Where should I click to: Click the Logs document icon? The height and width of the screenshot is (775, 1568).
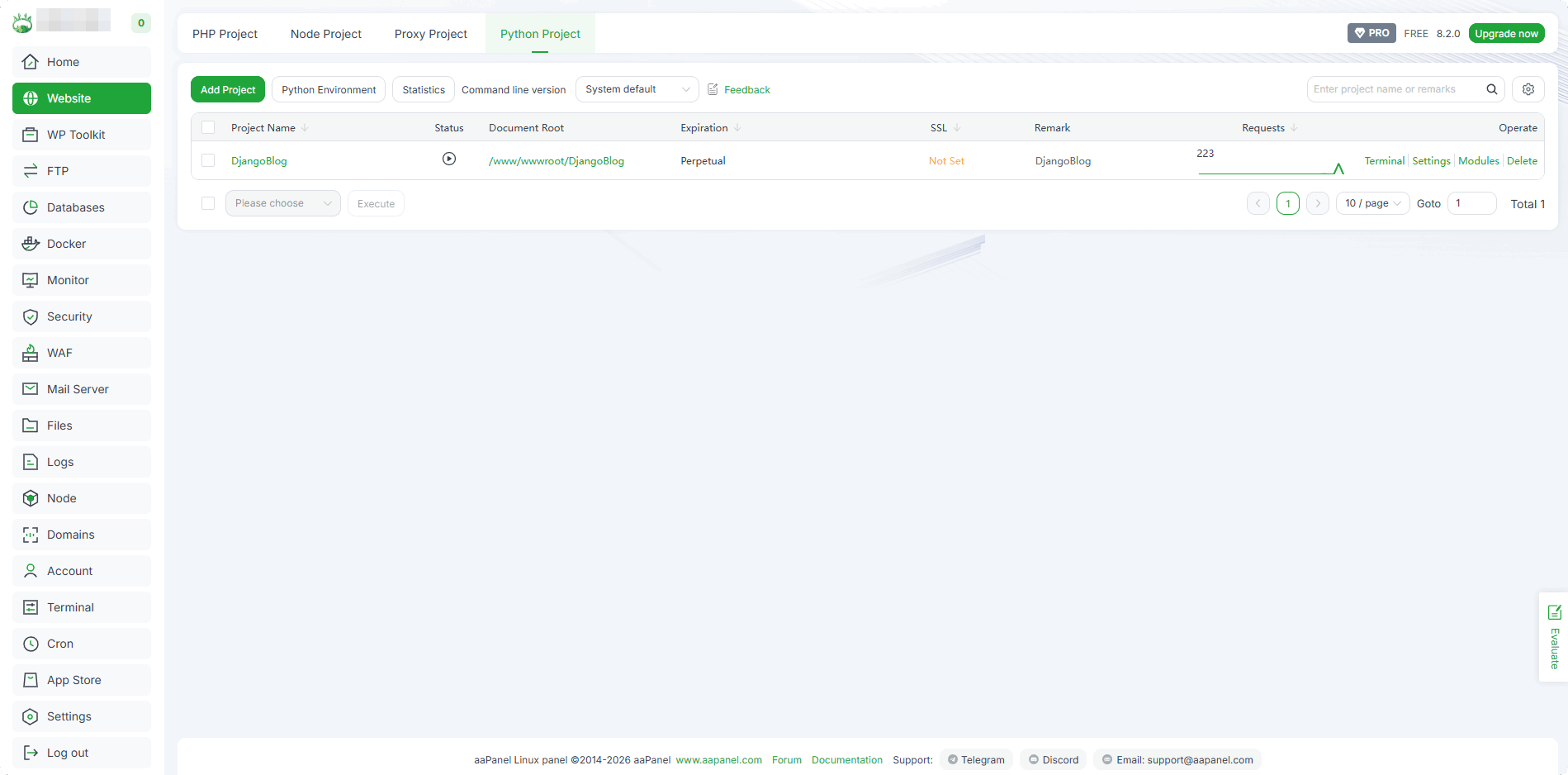tap(31, 462)
